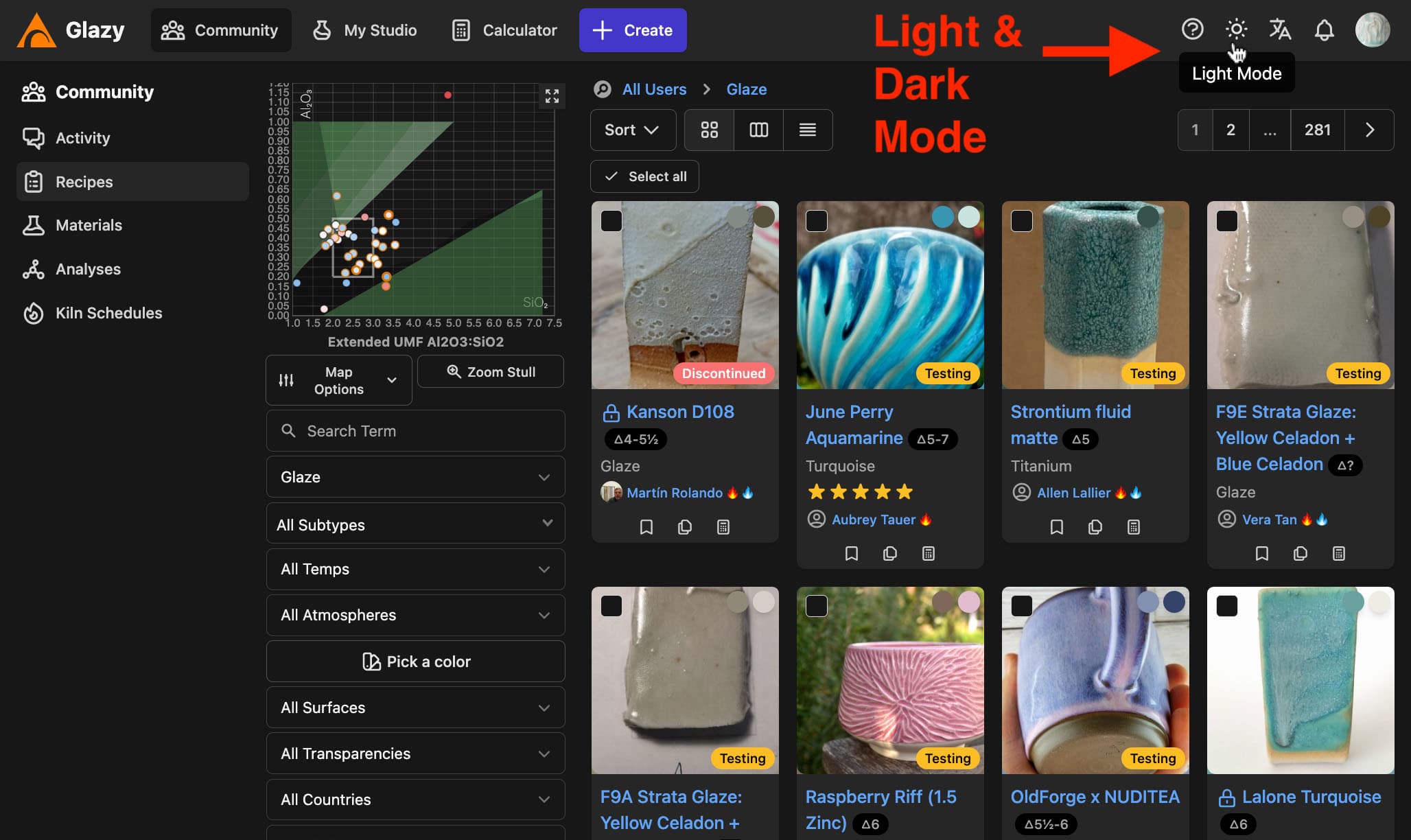Bookmark the June Perry Aquamarine glaze

[x=851, y=553]
